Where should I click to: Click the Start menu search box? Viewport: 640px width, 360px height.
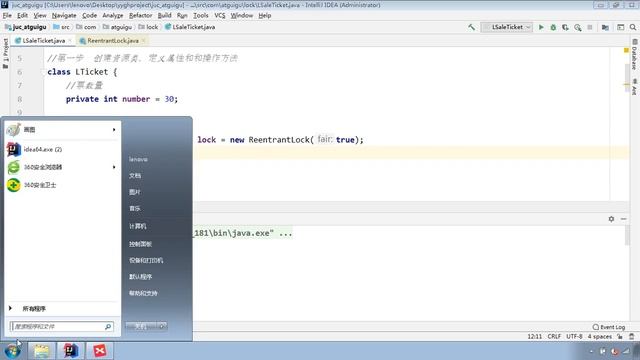click(x=62, y=327)
